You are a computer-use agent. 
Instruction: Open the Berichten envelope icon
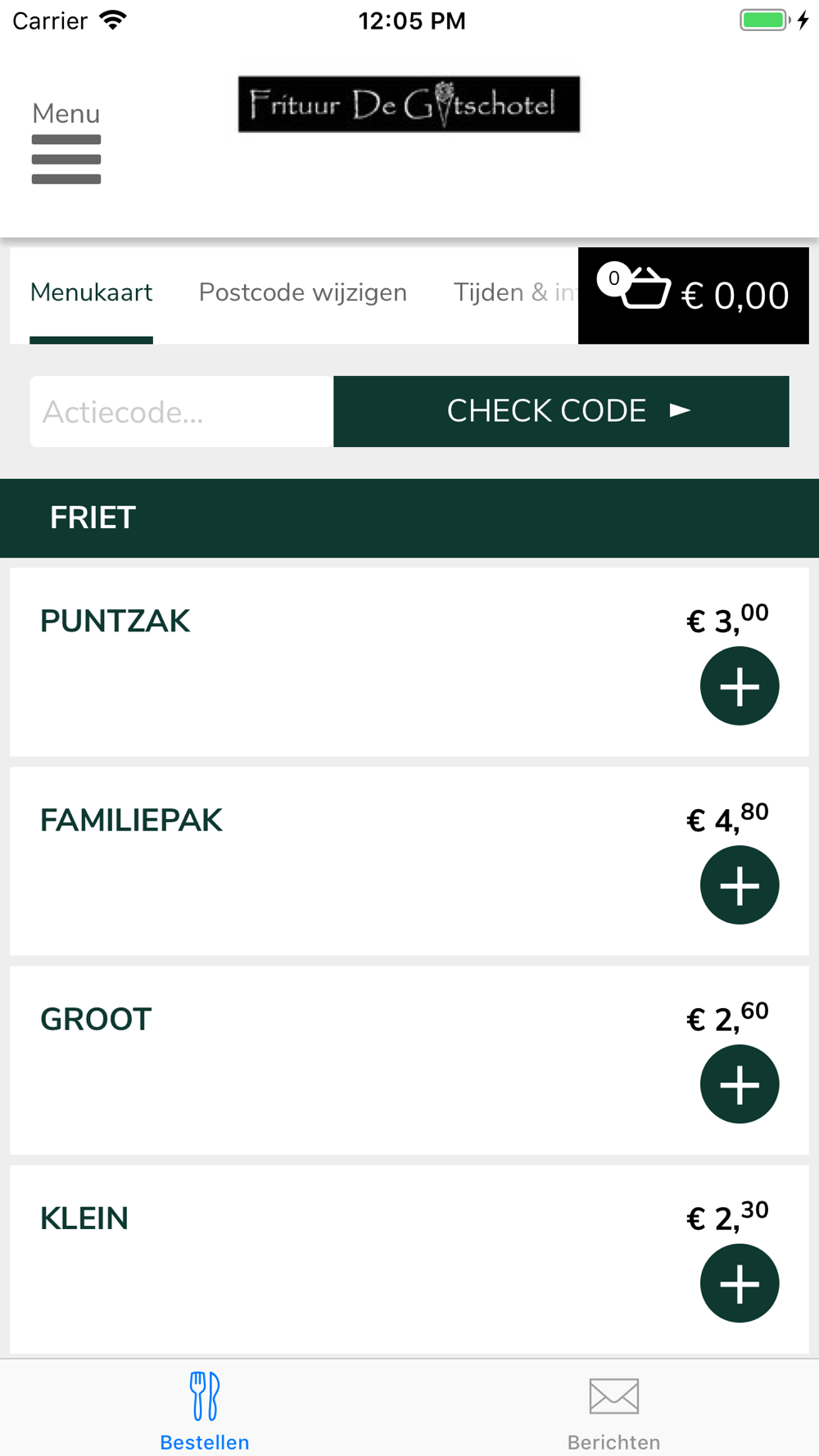(x=614, y=1396)
